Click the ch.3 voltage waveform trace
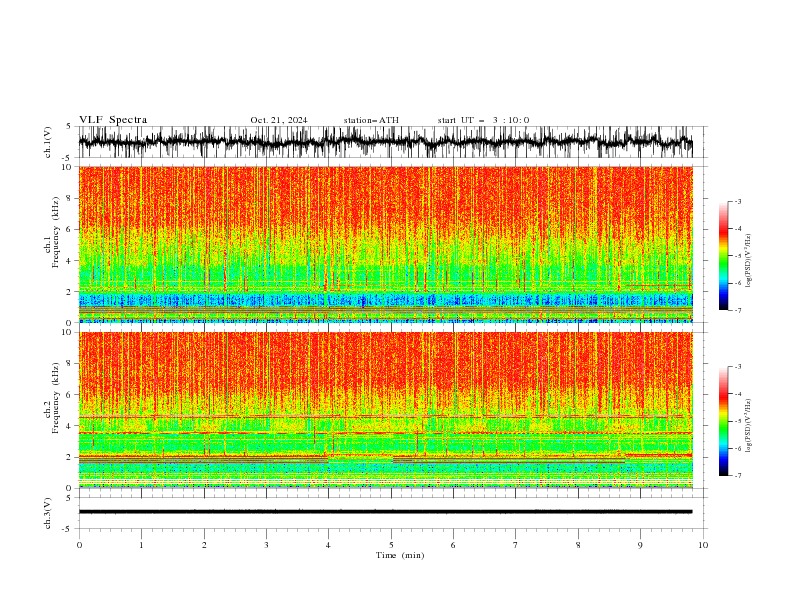792x612 pixels. coord(385,512)
